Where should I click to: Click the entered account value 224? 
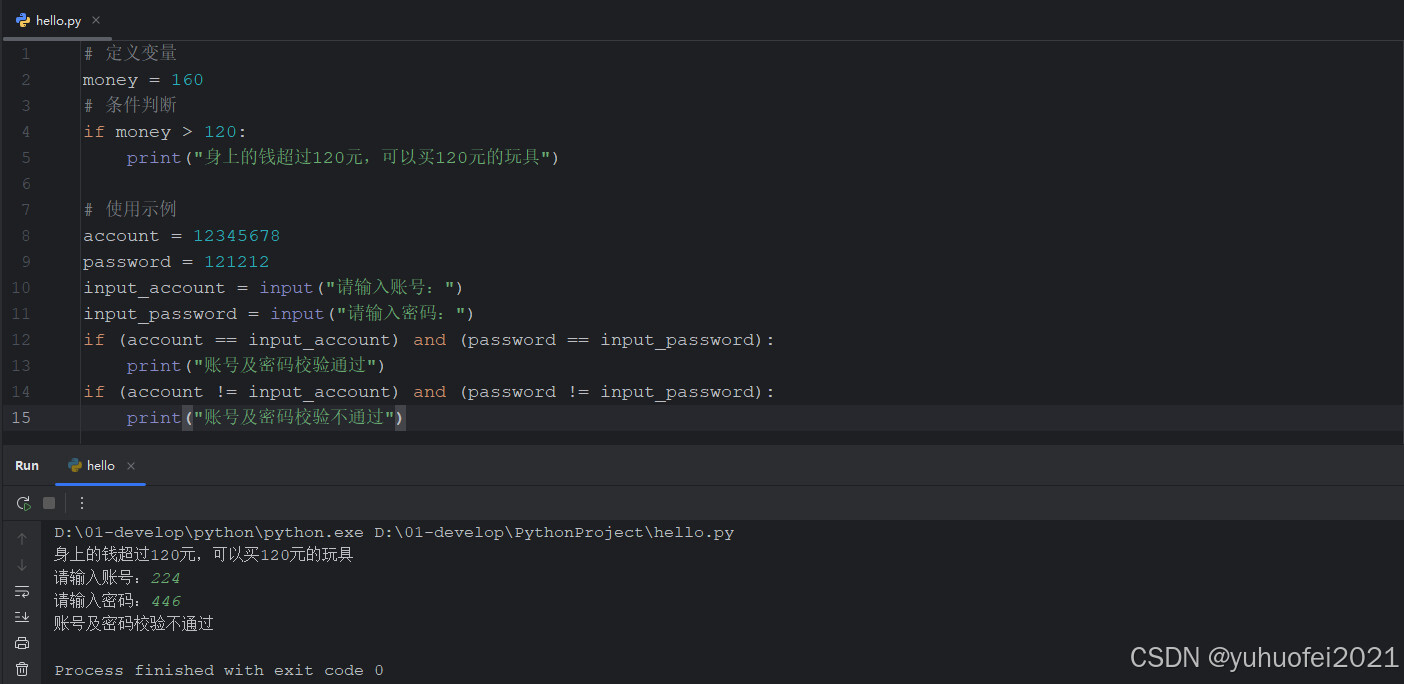[x=166, y=578]
